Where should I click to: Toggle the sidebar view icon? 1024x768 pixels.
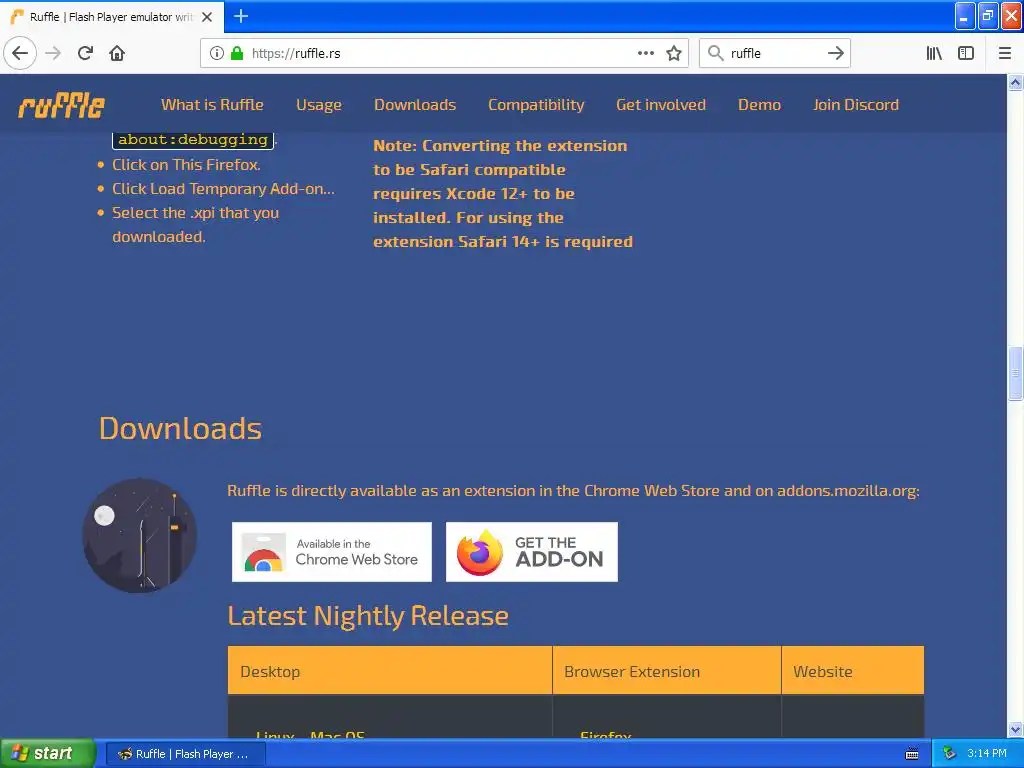pyautogui.click(x=966, y=53)
